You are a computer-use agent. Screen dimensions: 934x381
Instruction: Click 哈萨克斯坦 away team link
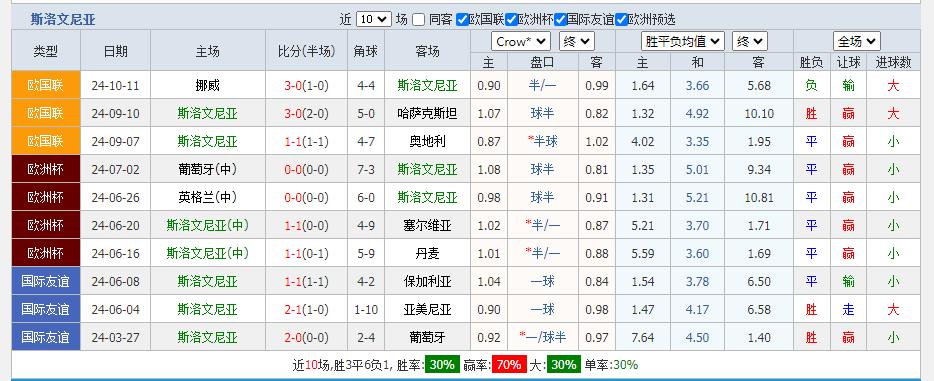click(x=427, y=113)
